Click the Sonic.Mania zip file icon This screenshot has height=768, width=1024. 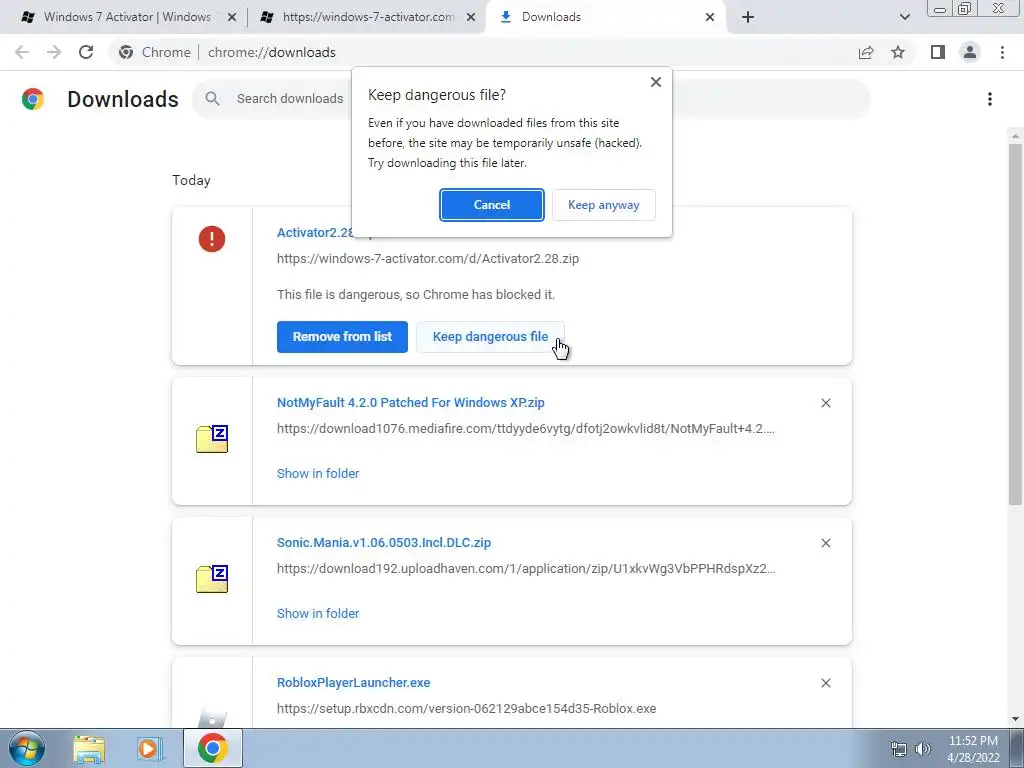212,579
